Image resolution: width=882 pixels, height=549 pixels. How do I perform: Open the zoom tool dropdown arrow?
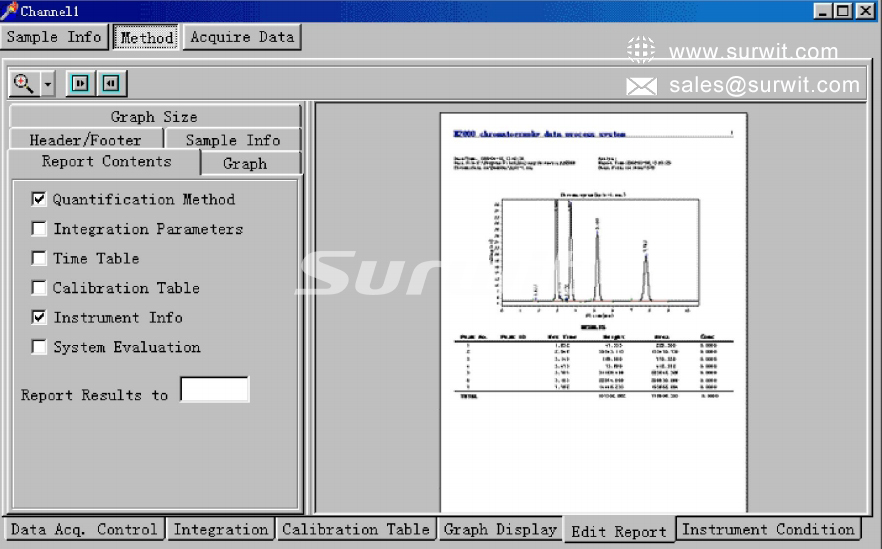click(48, 84)
